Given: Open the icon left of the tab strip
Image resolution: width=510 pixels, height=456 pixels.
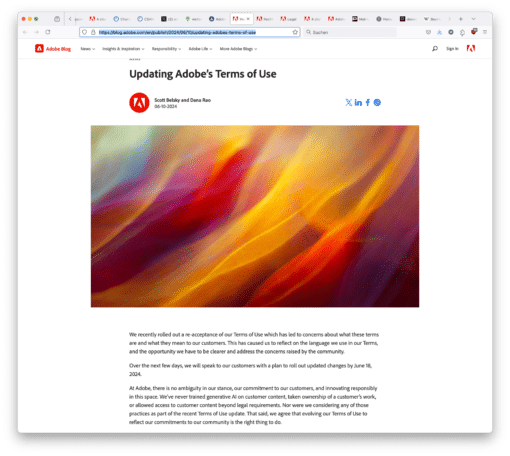Looking at the screenshot, I should pyautogui.click(x=57, y=19).
